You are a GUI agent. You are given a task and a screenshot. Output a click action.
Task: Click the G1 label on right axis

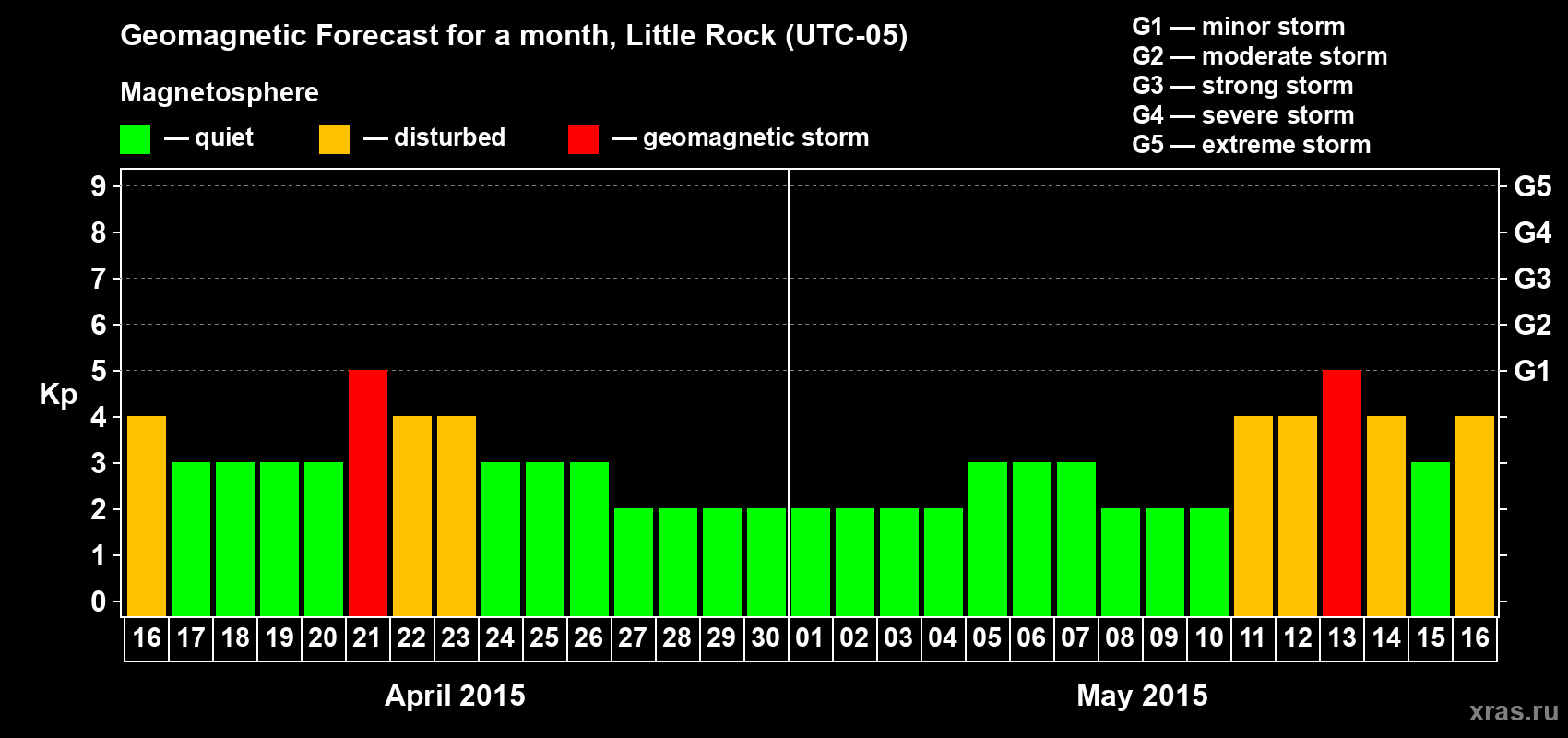pos(1532,371)
